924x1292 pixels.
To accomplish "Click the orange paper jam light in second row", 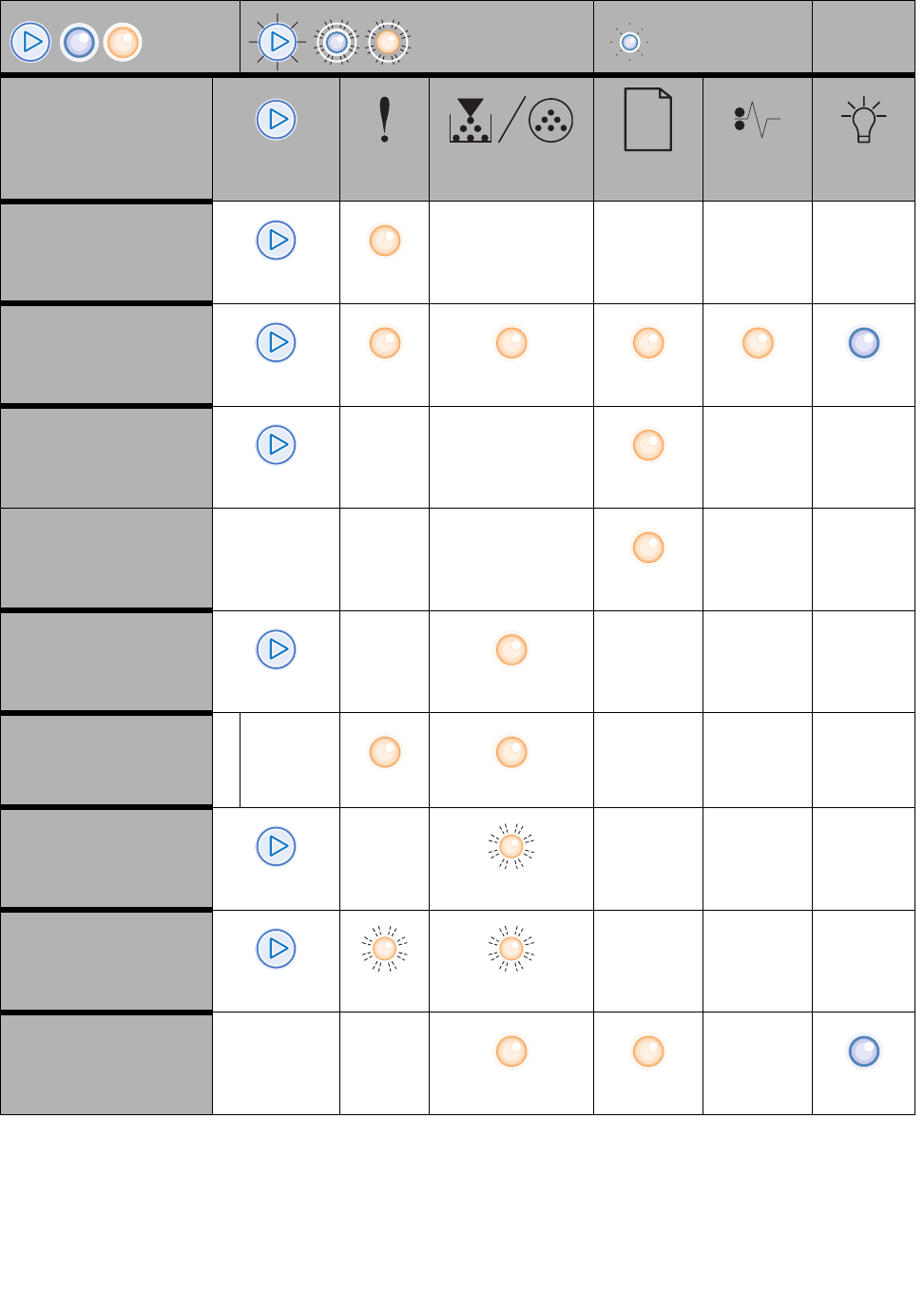I will click(x=758, y=342).
